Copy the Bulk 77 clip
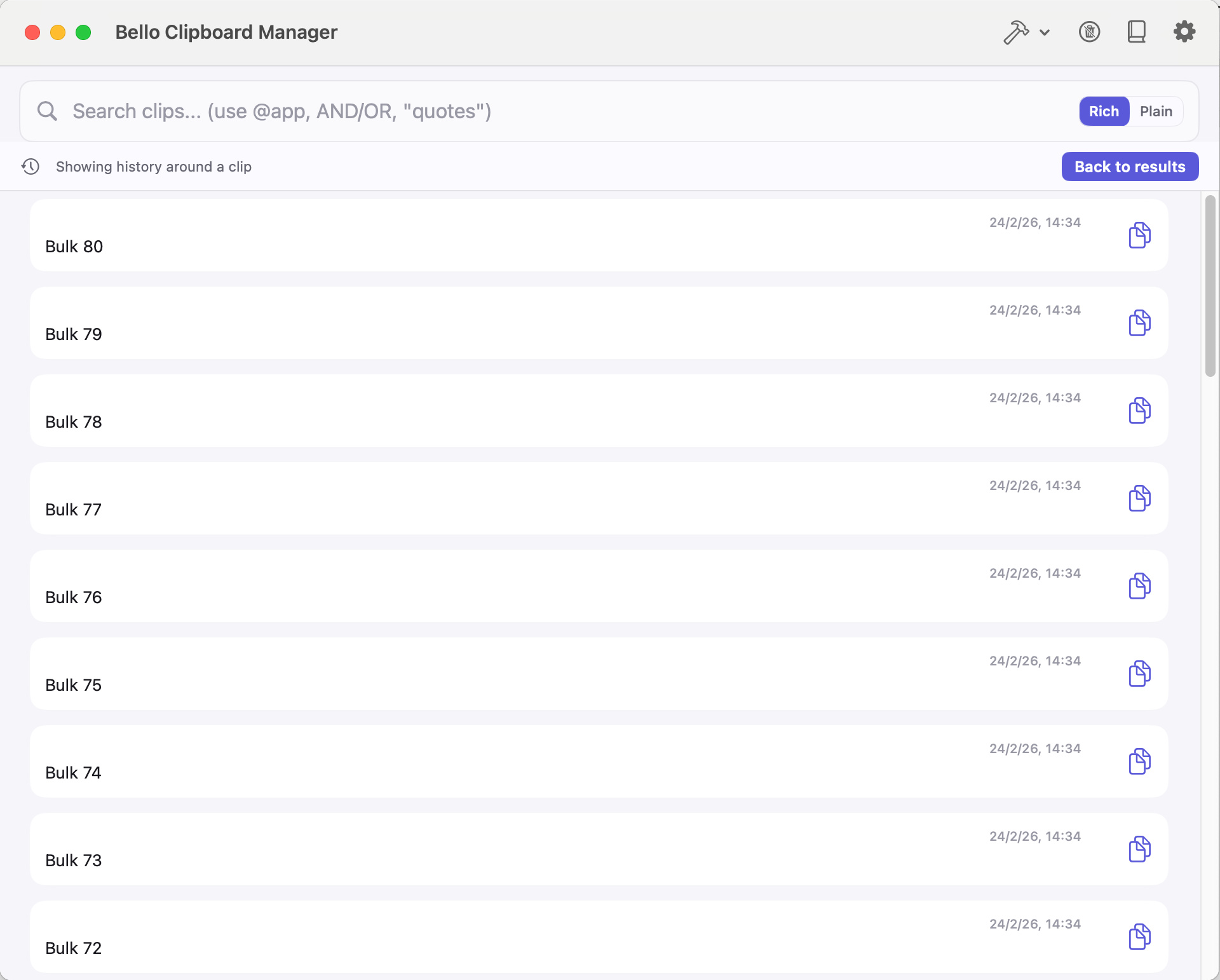Image resolution: width=1220 pixels, height=980 pixels. (1139, 498)
